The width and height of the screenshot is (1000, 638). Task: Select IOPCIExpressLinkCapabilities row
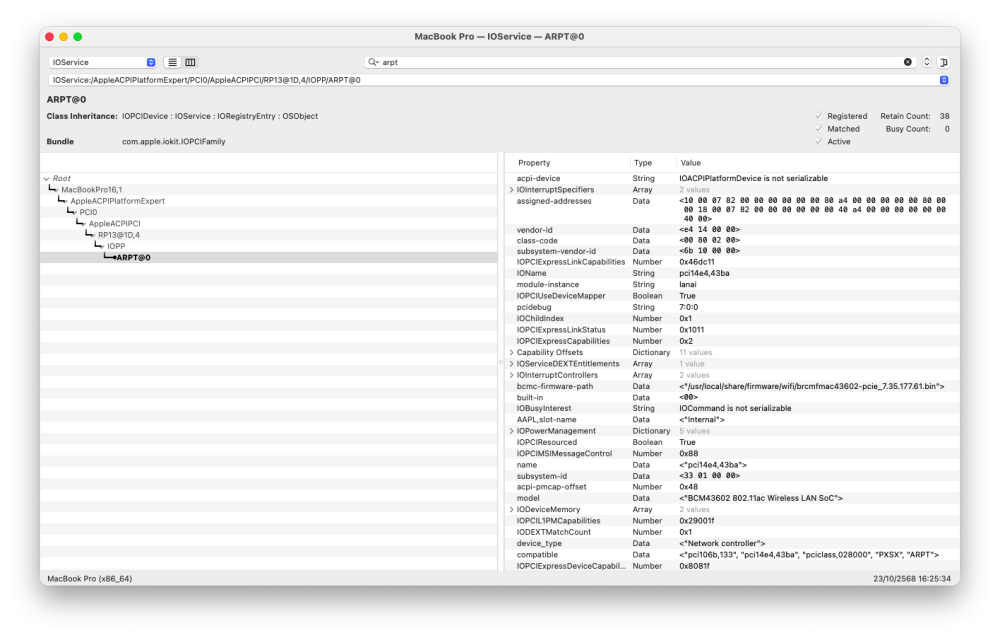point(732,262)
